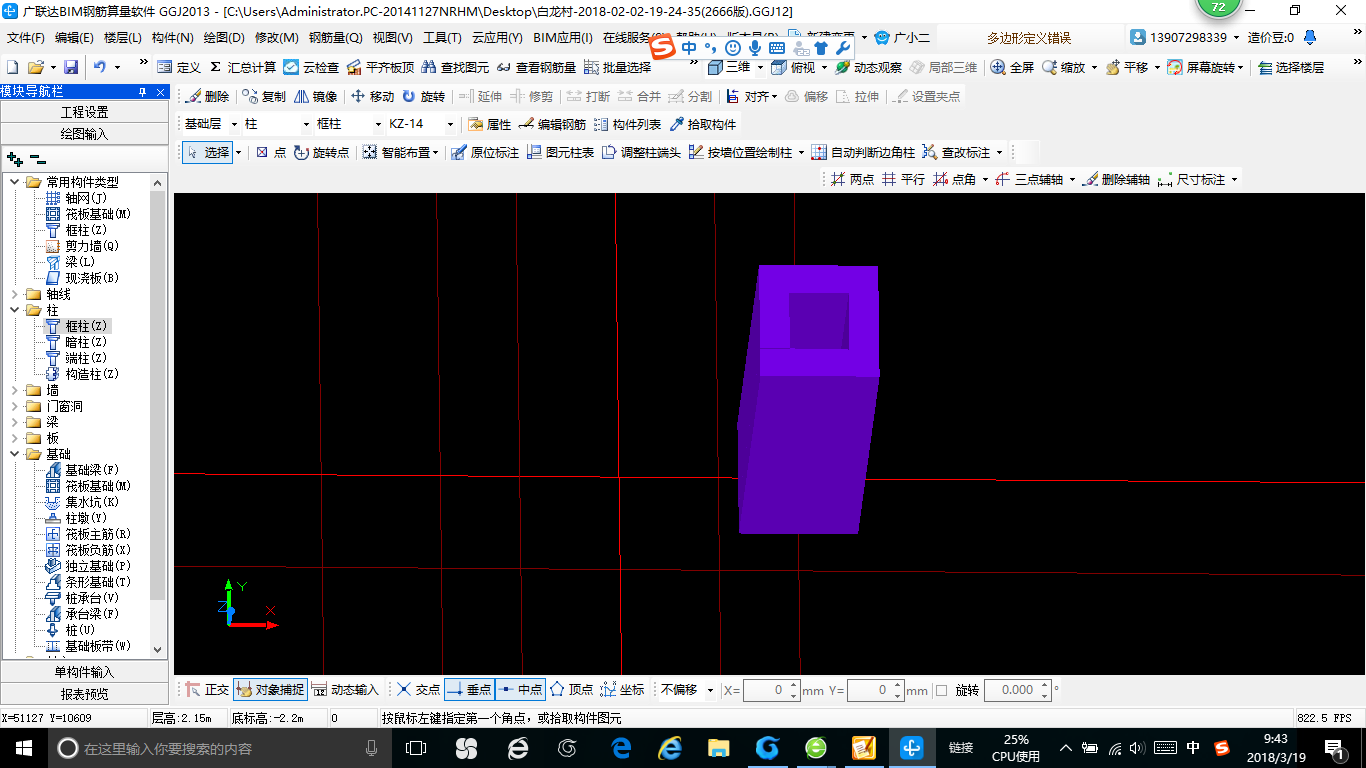Open the 图元柱表 column table

pos(560,152)
